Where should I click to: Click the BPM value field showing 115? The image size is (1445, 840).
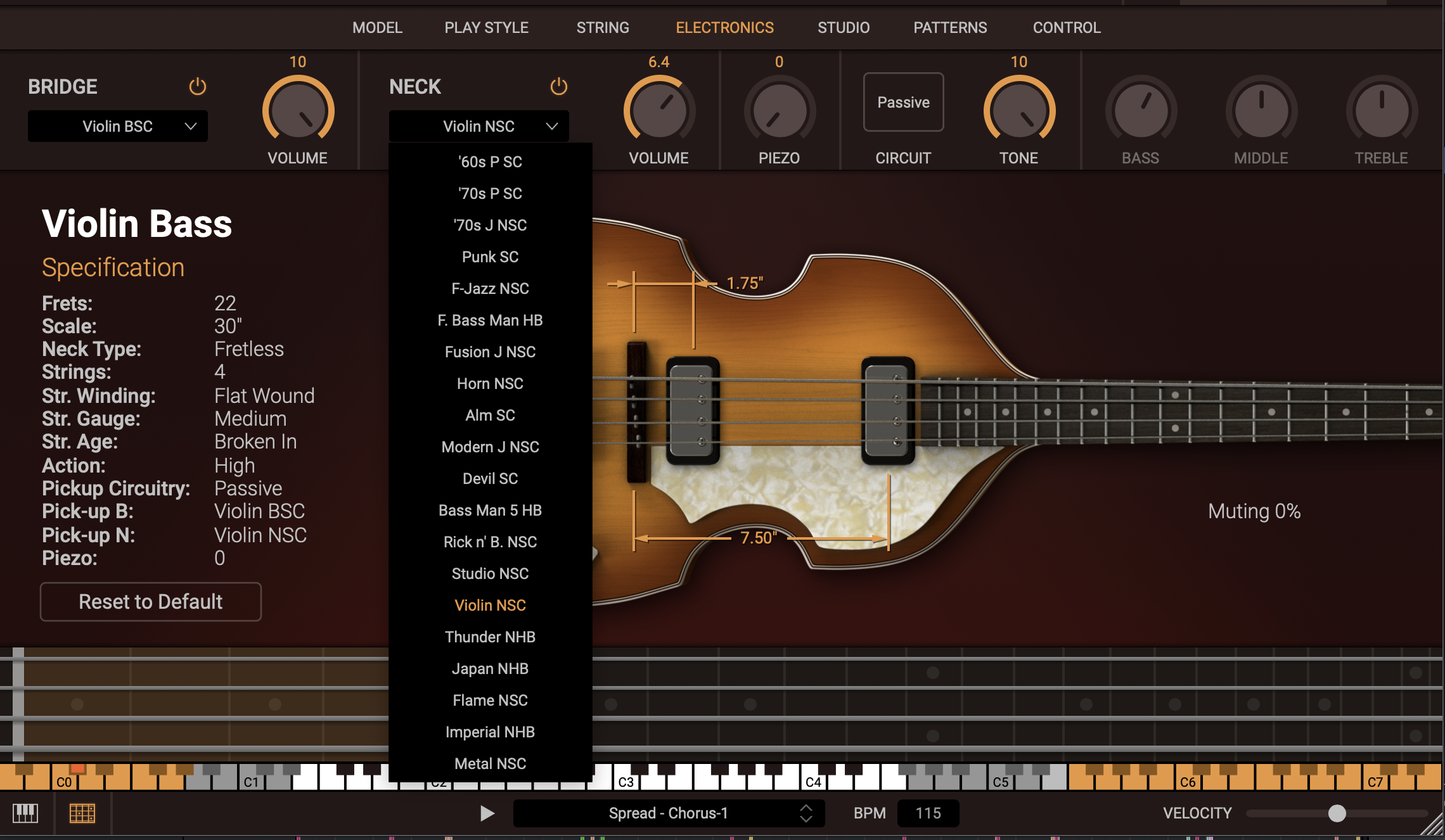tap(928, 813)
